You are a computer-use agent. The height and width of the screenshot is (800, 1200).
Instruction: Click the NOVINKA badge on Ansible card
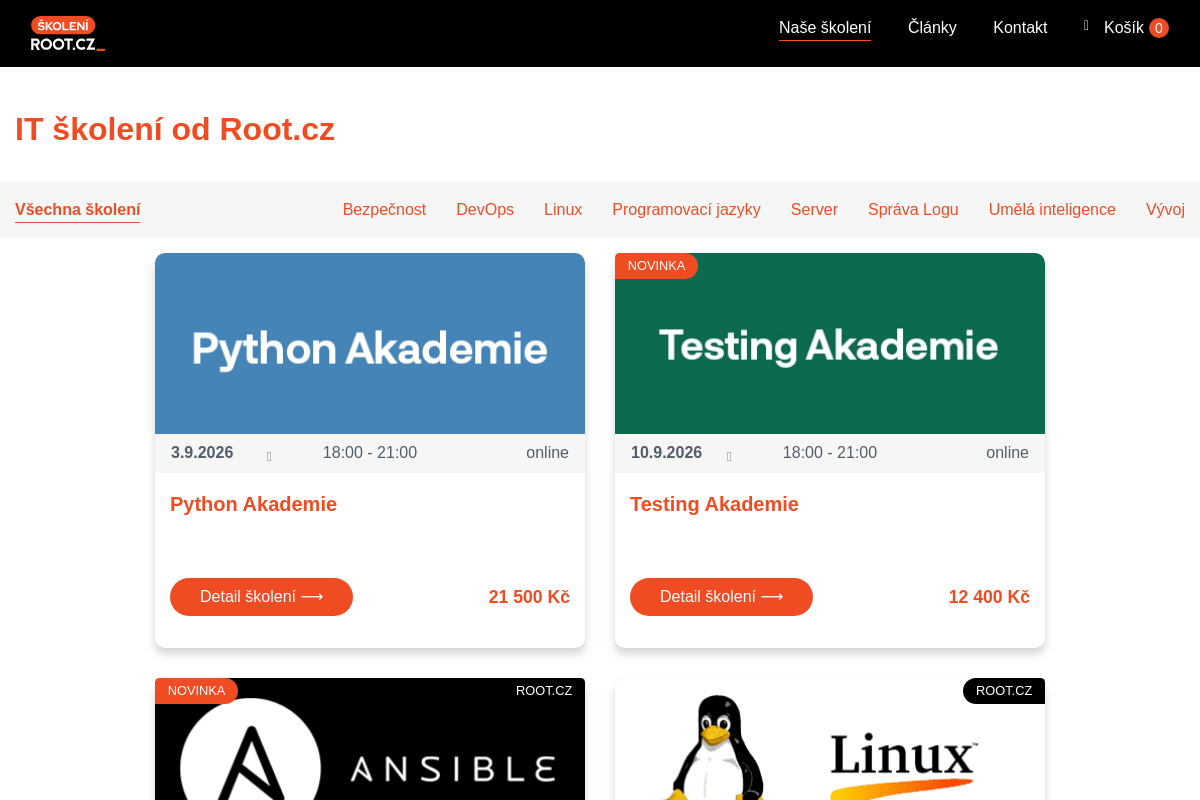[196, 691]
